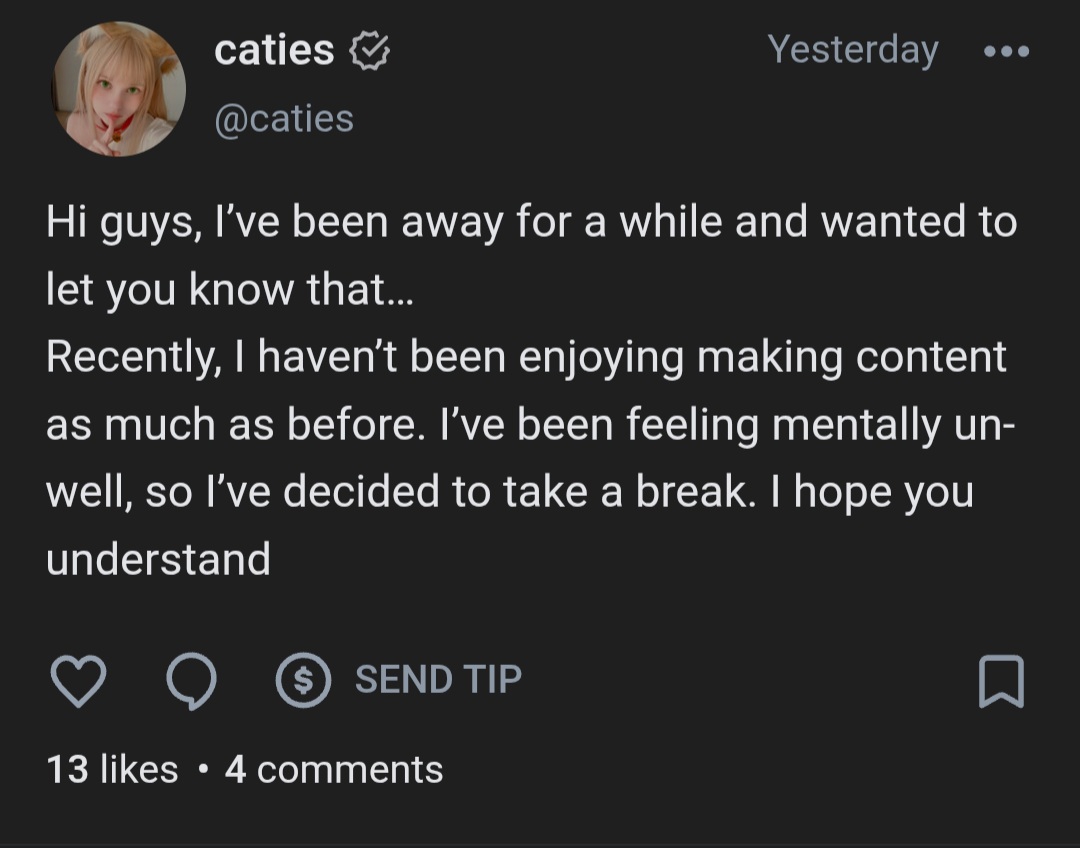Open comments via the speech bubble icon

tap(190, 682)
